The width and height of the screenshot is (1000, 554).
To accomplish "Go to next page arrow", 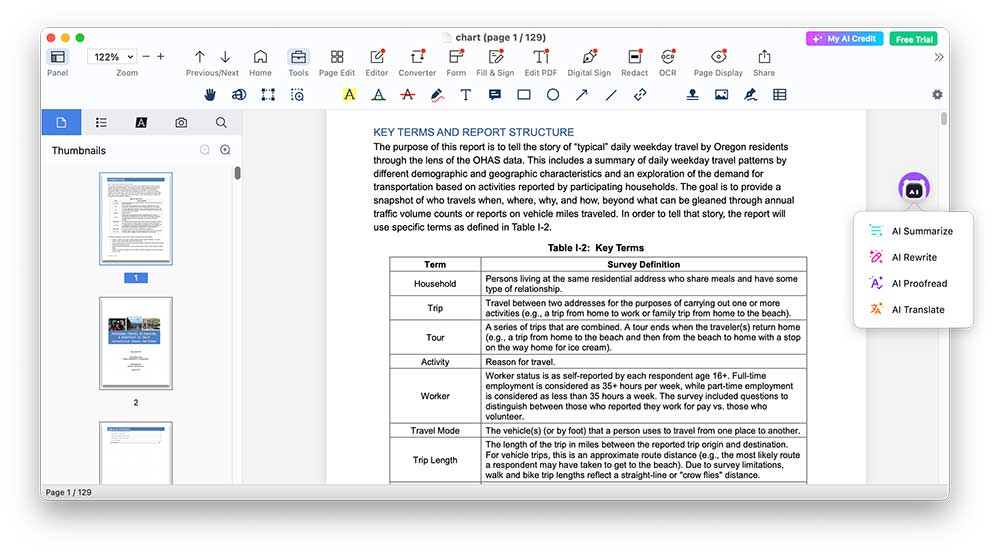I will tap(225, 57).
